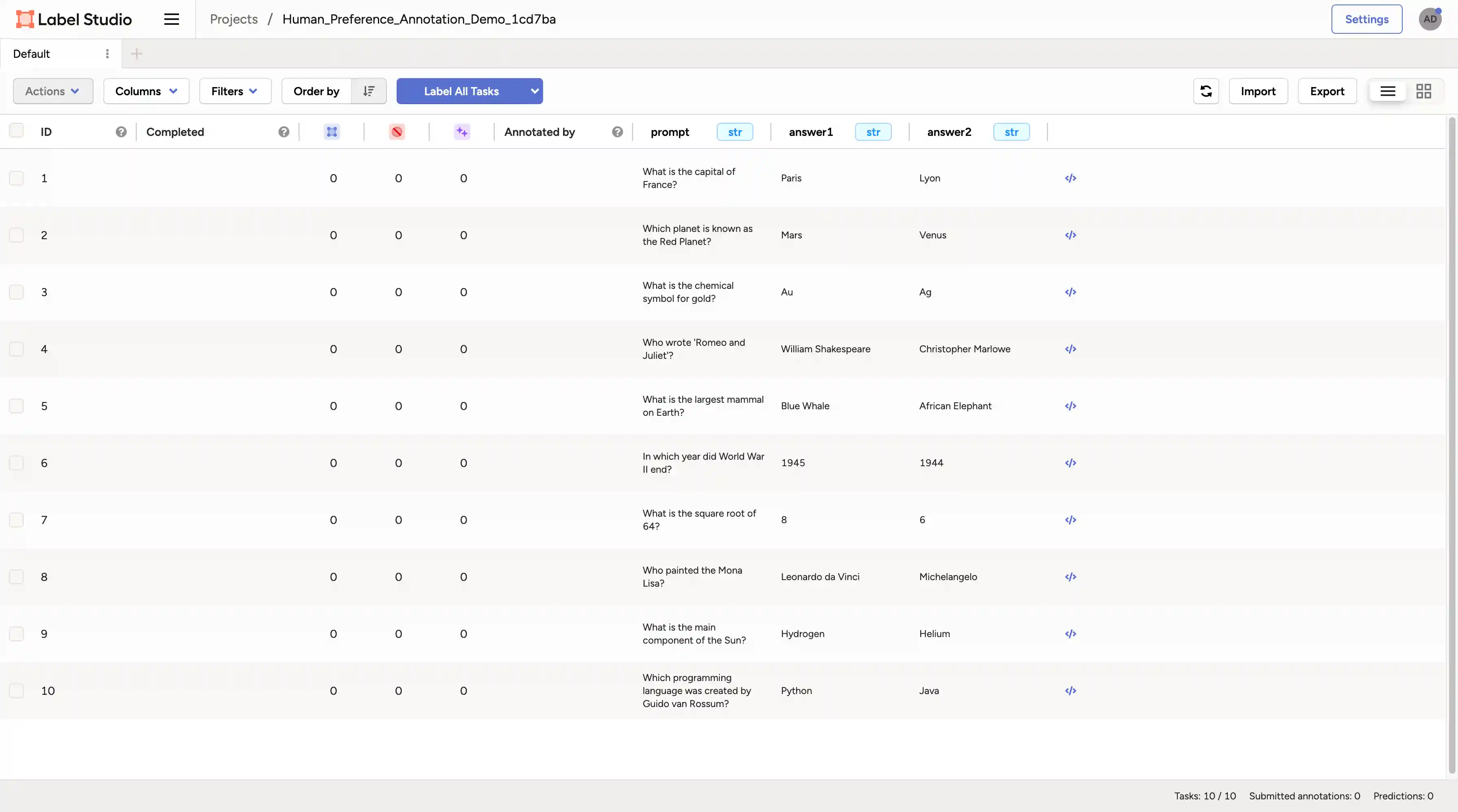Image resolution: width=1458 pixels, height=812 pixels.
Task: Click the cancelled annotations column icon
Action: point(397,132)
